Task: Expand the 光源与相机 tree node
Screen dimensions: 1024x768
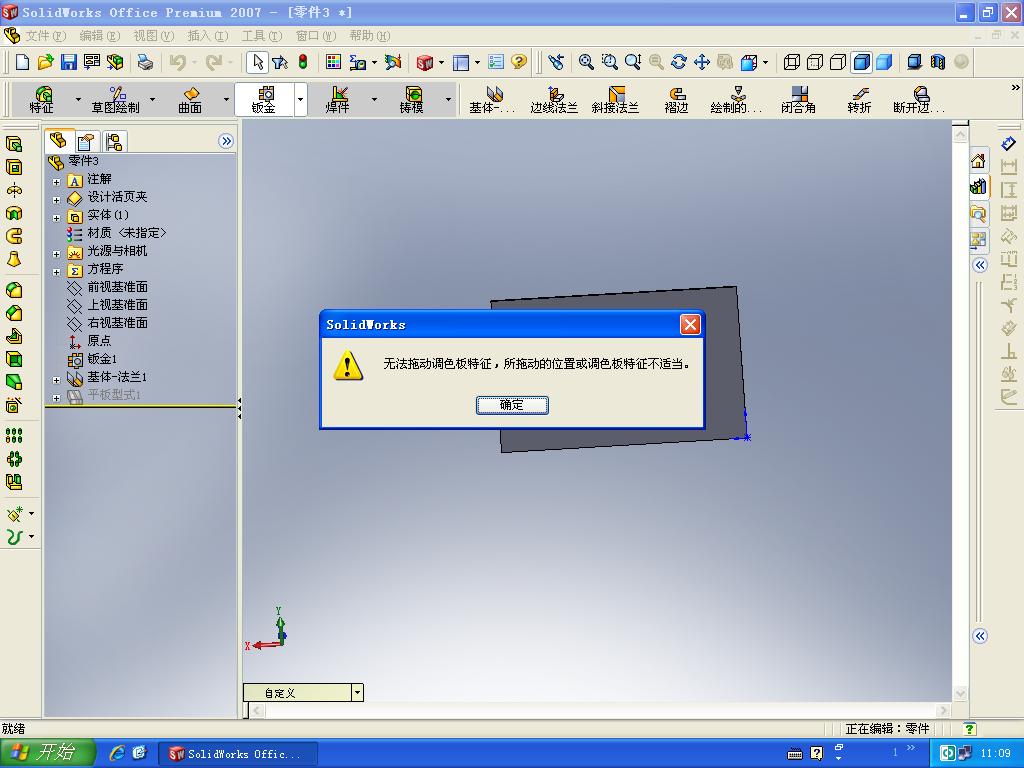Action: (x=56, y=253)
